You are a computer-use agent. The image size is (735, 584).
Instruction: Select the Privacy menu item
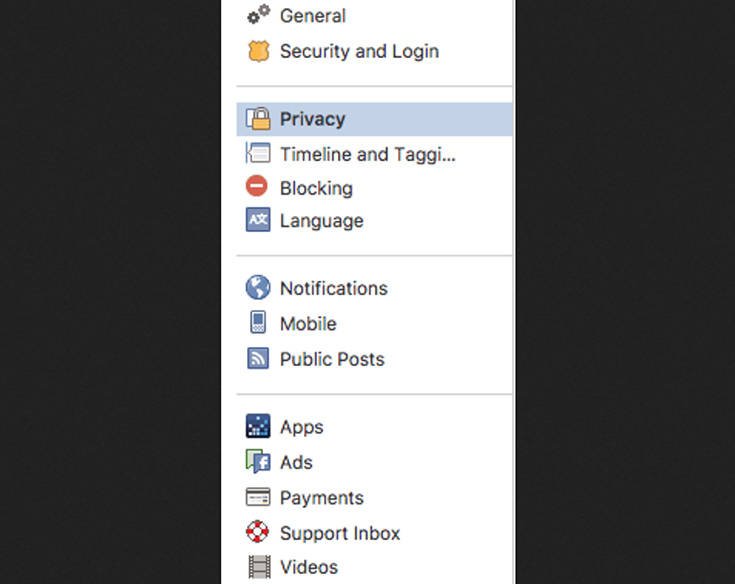click(374, 119)
